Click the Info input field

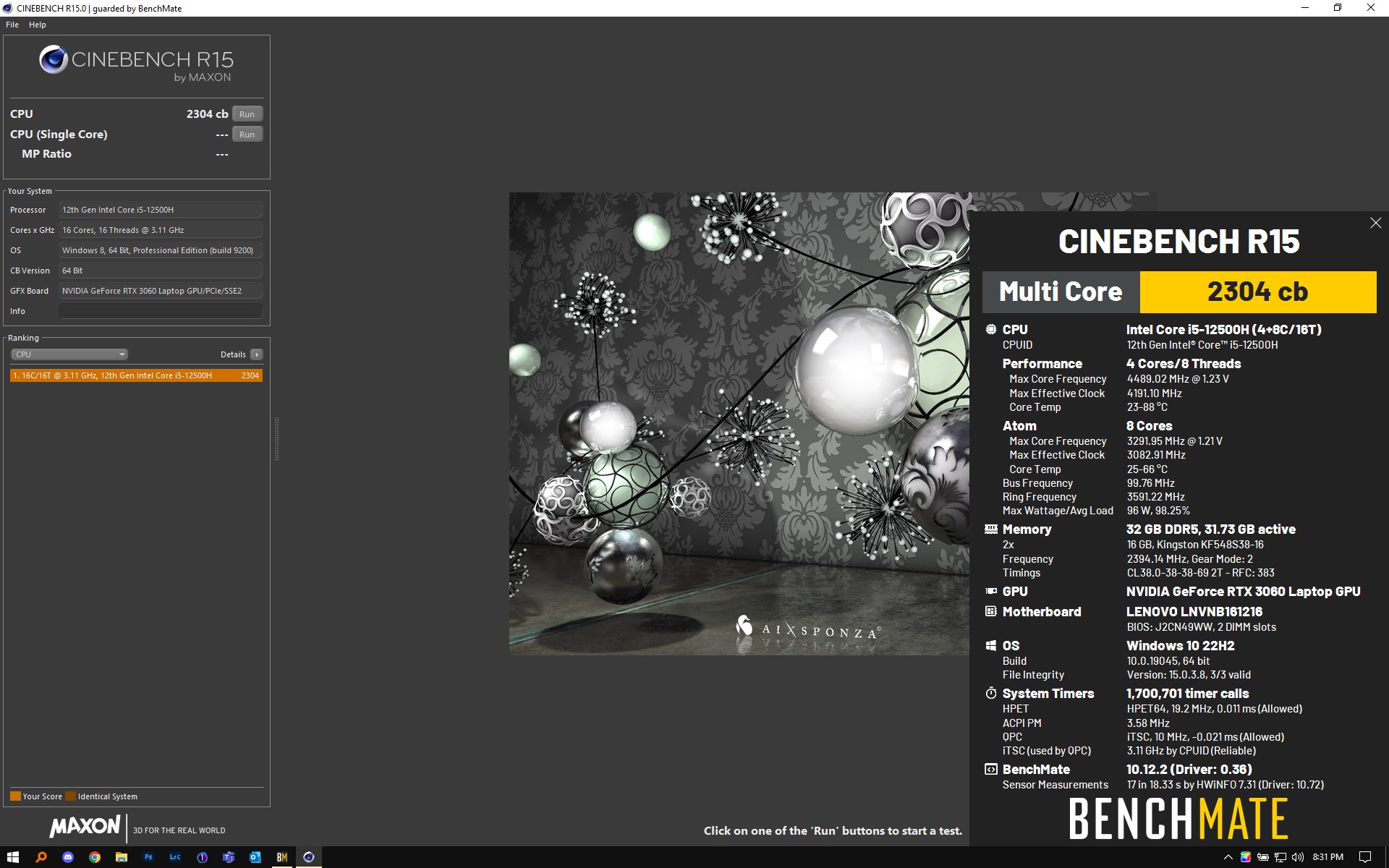tap(161, 311)
